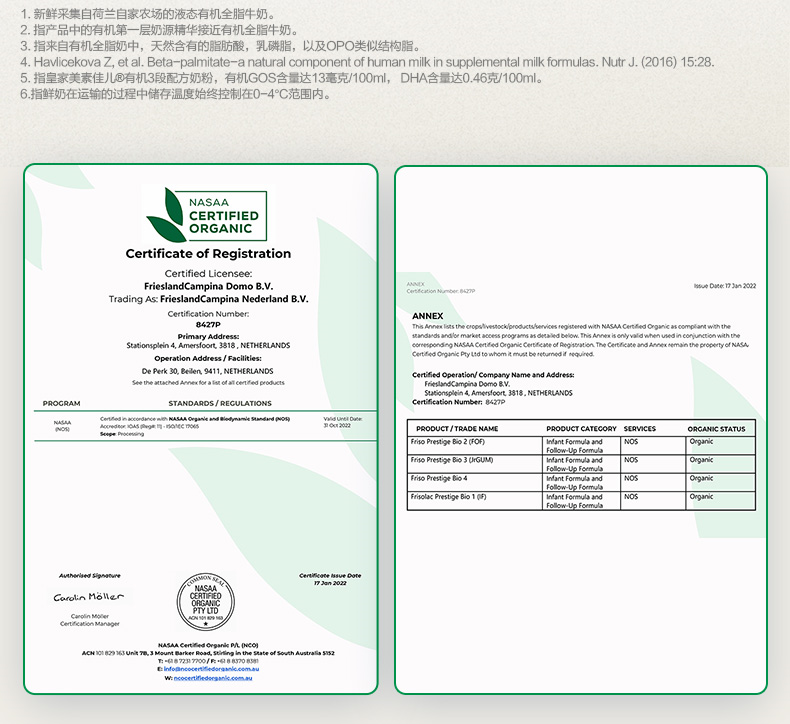Click the 'Certificate of Registration' heading
The width and height of the screenshot is (790, 724).
(x=208, y=253)
